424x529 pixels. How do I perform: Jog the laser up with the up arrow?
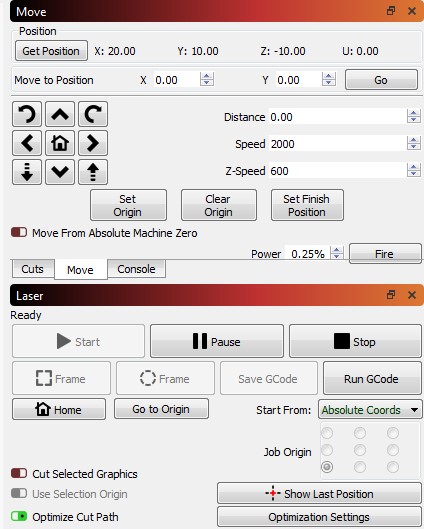click(60, 114)
